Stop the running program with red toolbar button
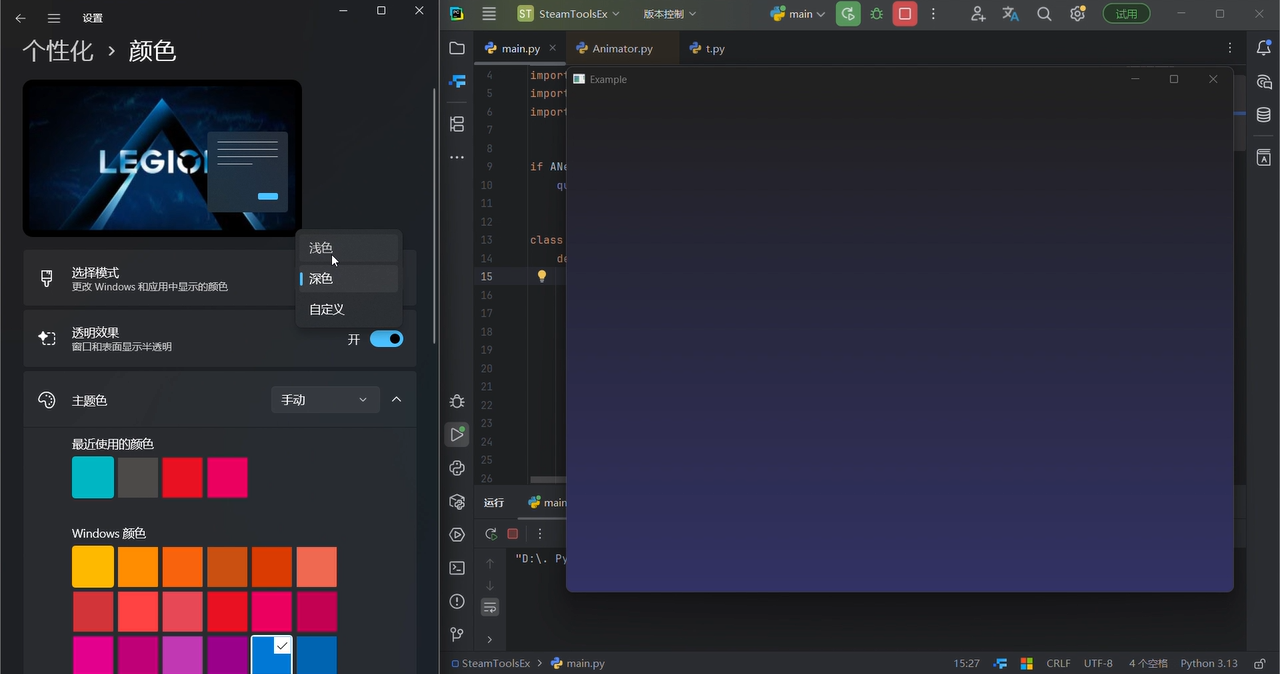This screenshot has width=1280, height=674. point(905,14)
